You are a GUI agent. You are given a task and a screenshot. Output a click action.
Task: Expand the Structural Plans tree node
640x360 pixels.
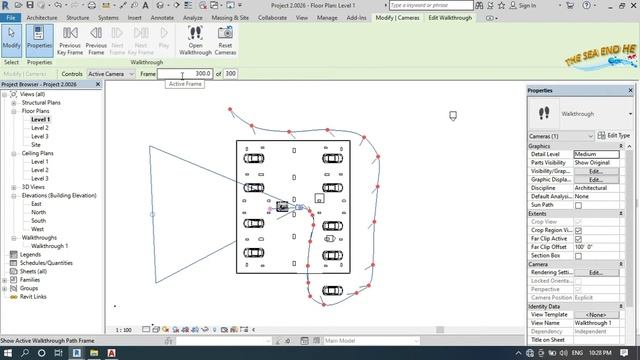14,103
